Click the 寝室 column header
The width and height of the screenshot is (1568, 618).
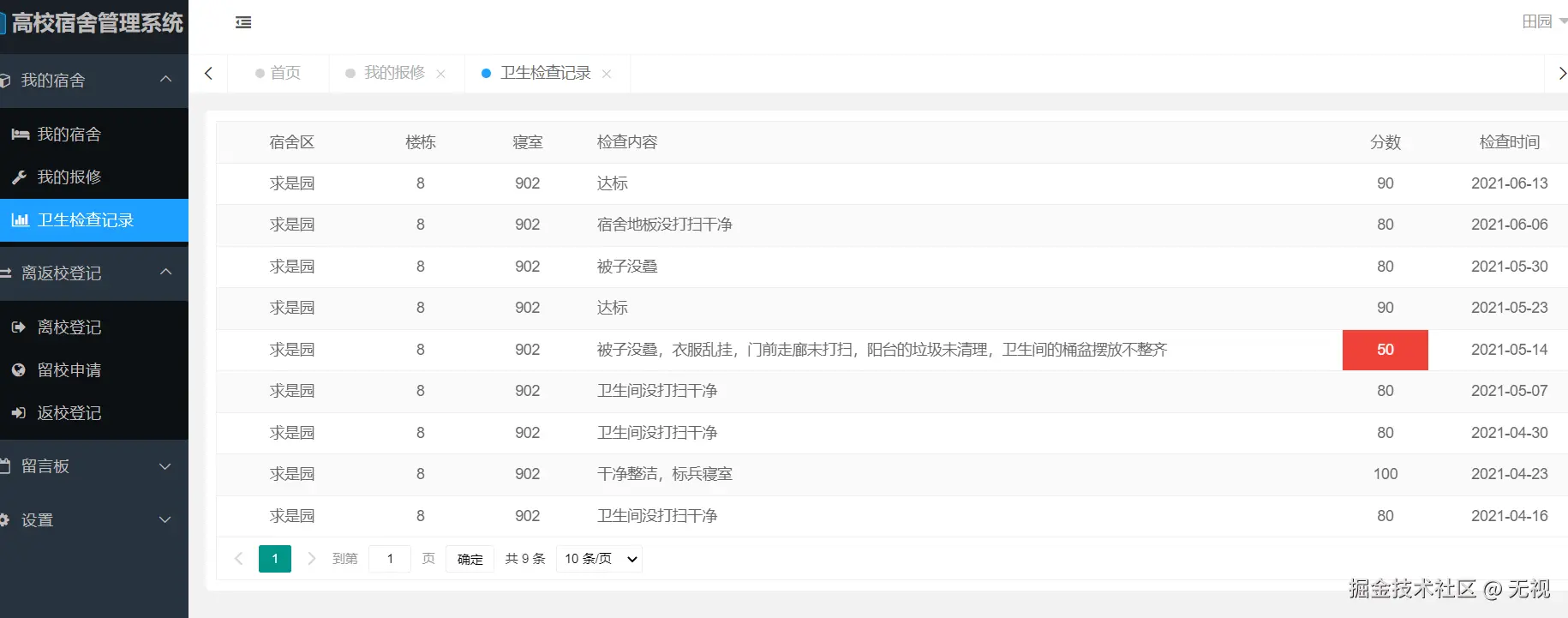pos(528,142)
